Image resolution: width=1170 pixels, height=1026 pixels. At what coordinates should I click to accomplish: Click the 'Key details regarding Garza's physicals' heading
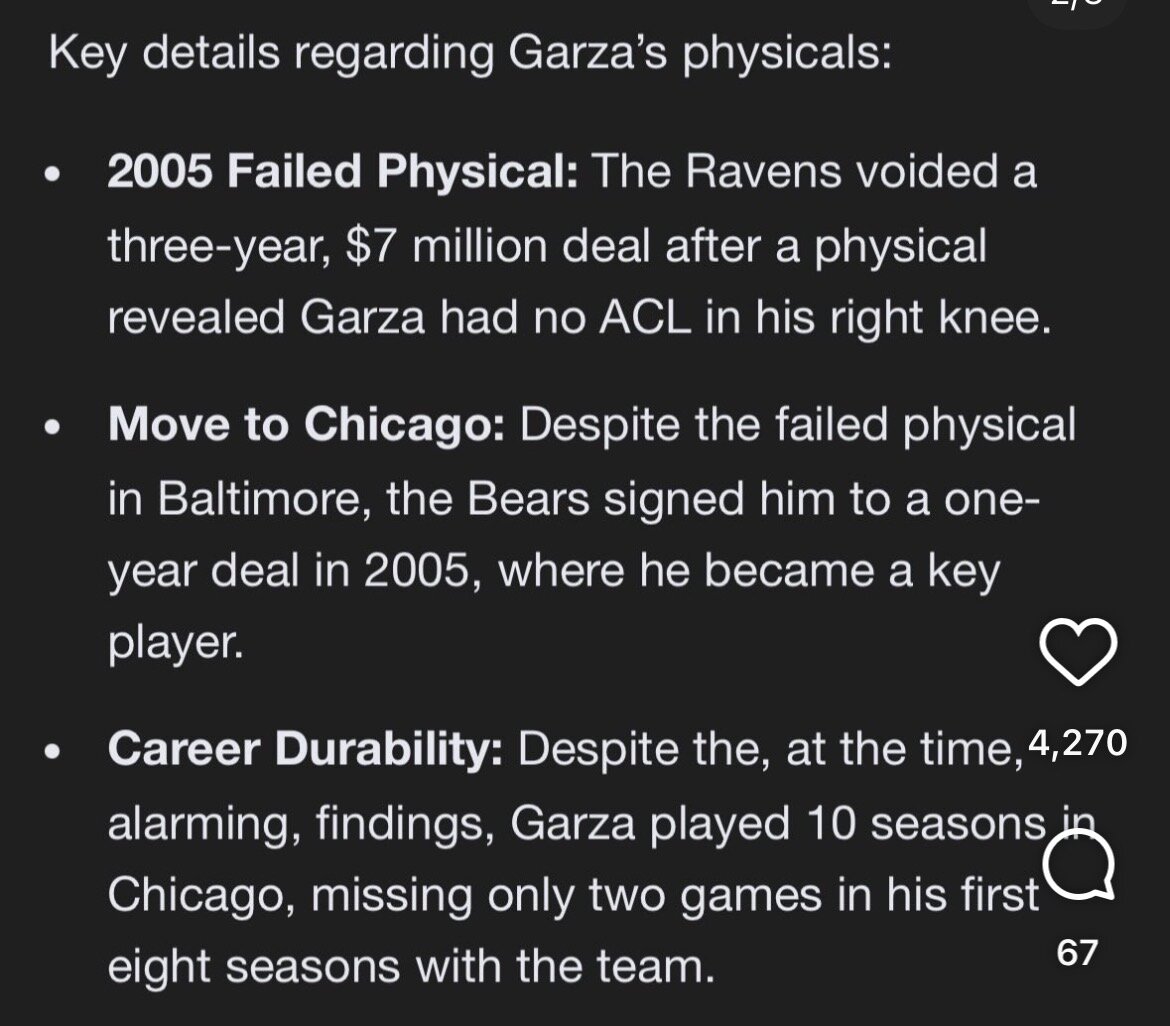[469, 53]
